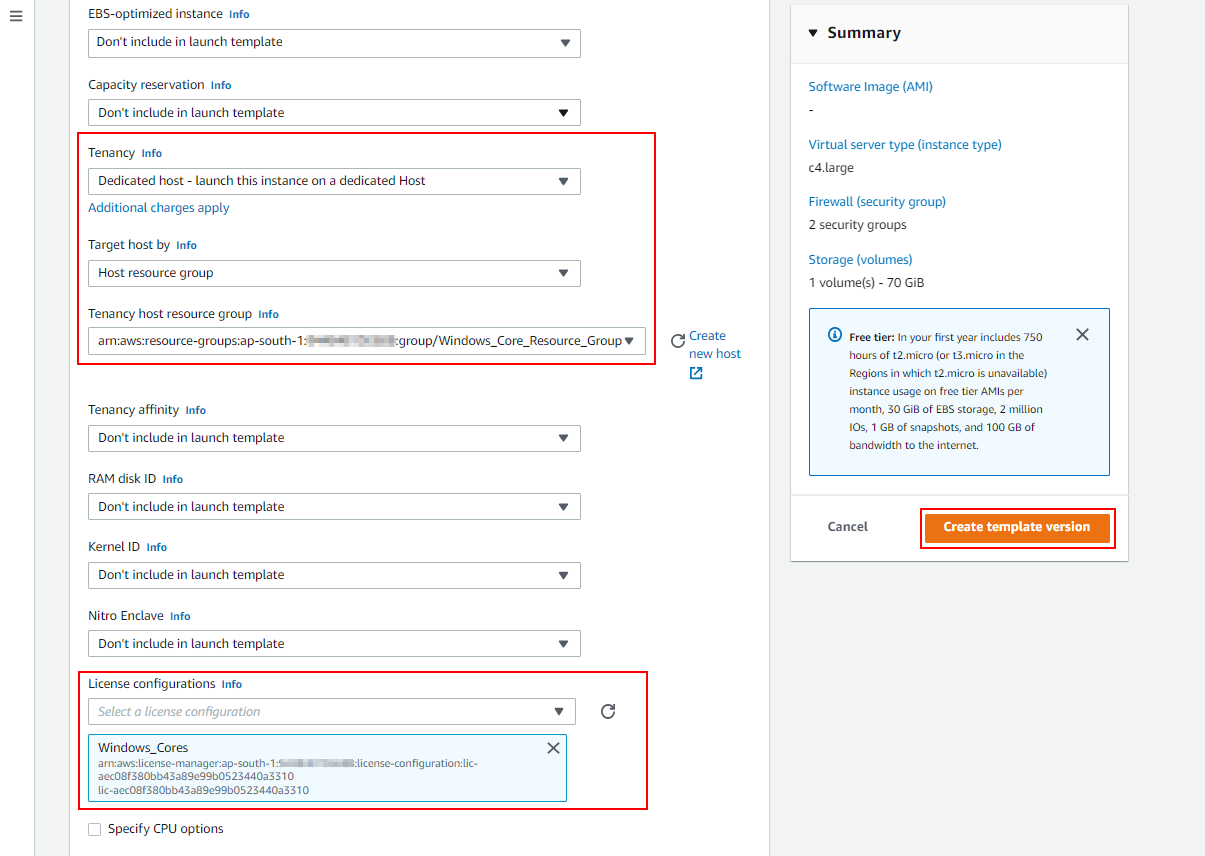The width and height of the screenshot is (1205, 856).
Task: Open the Software Image (AMI) link
Action: coord(869,87)
